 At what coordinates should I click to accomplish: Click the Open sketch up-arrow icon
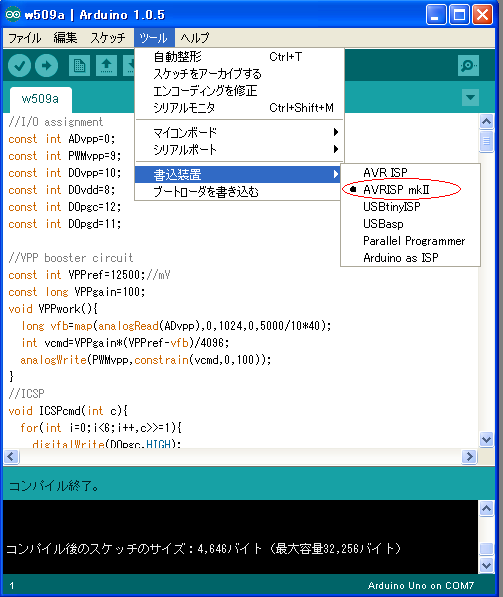click(x=106, y=66)
